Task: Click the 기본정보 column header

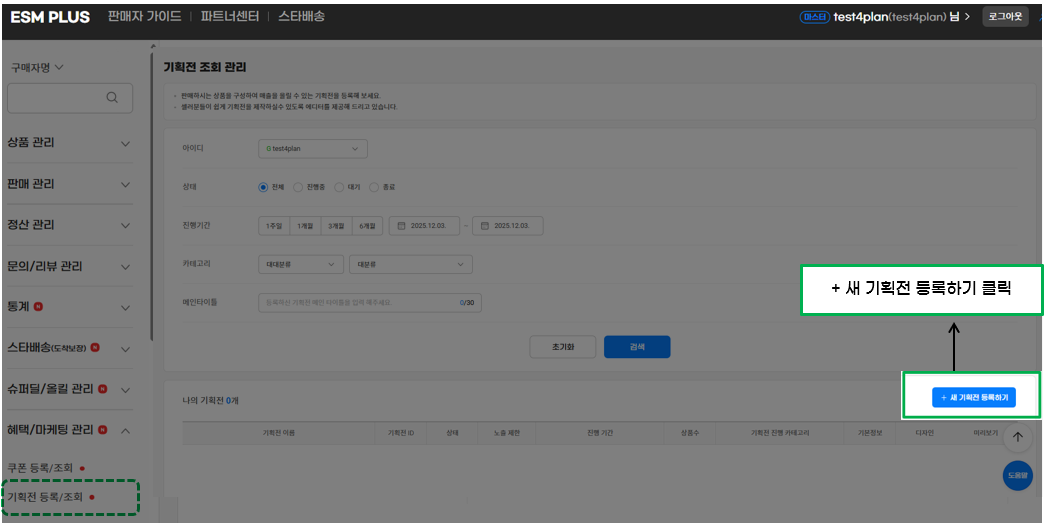Action: pyautogui.click(x=870, y=433)
